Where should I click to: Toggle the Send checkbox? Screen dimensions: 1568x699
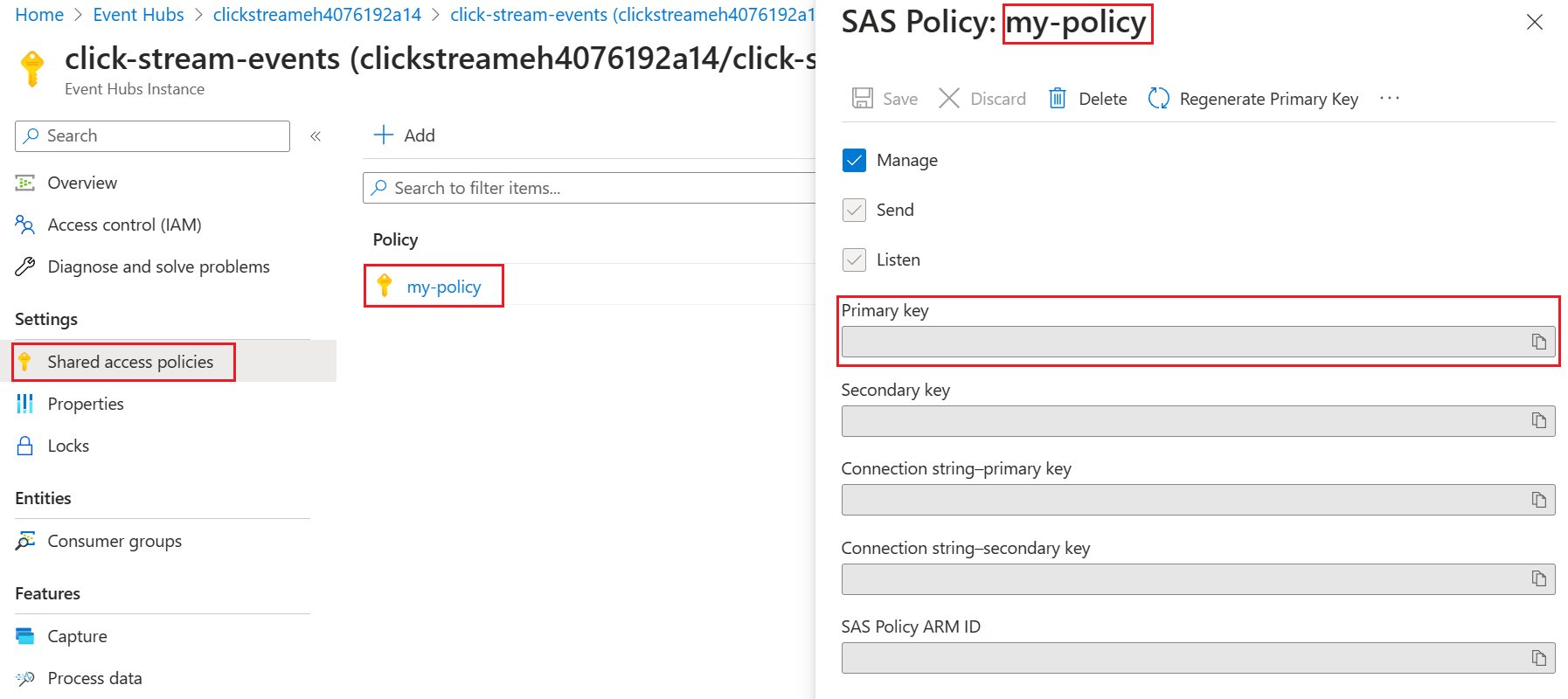[x=854, y=210]
